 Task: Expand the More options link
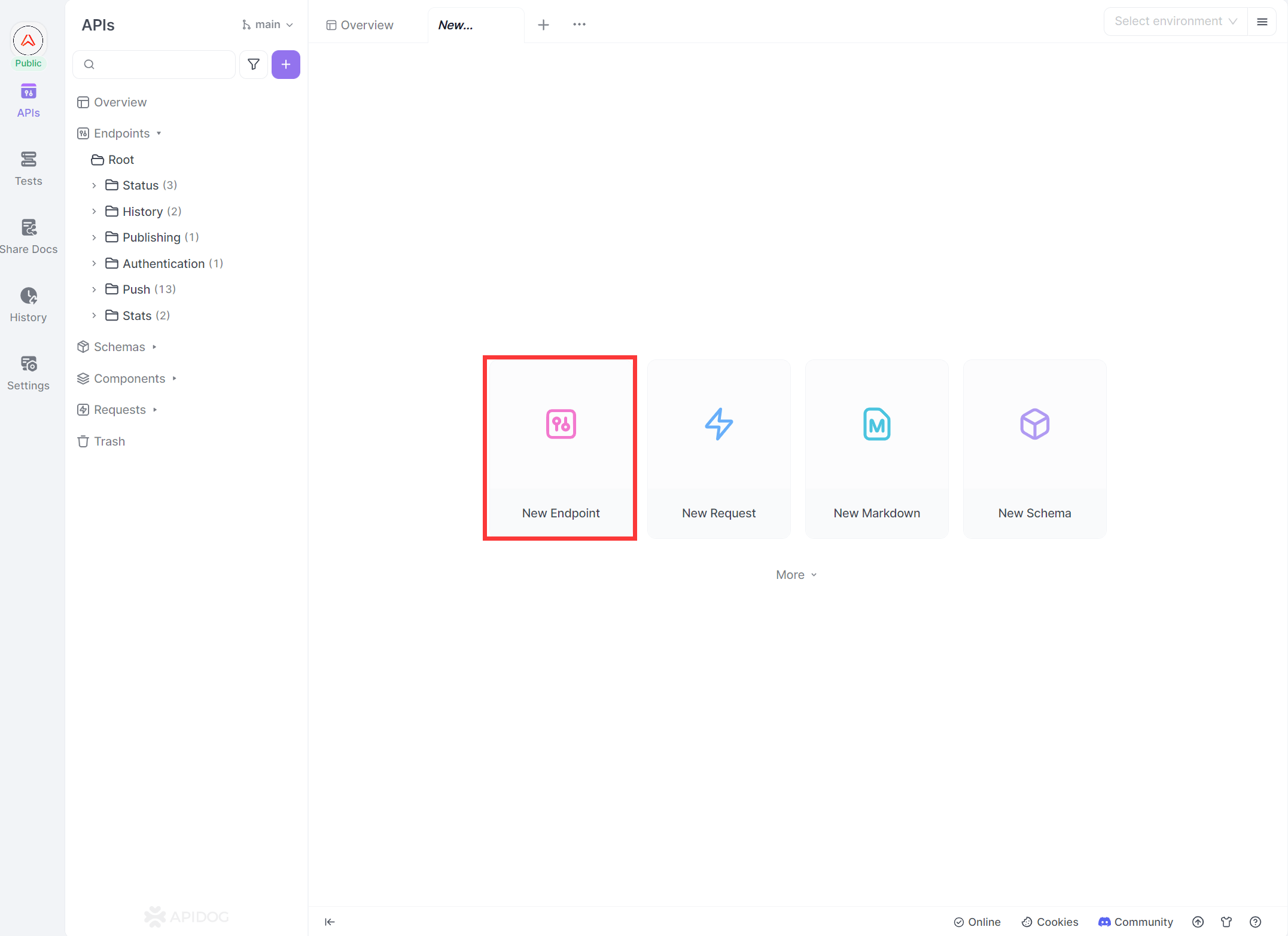coord(796,575)
